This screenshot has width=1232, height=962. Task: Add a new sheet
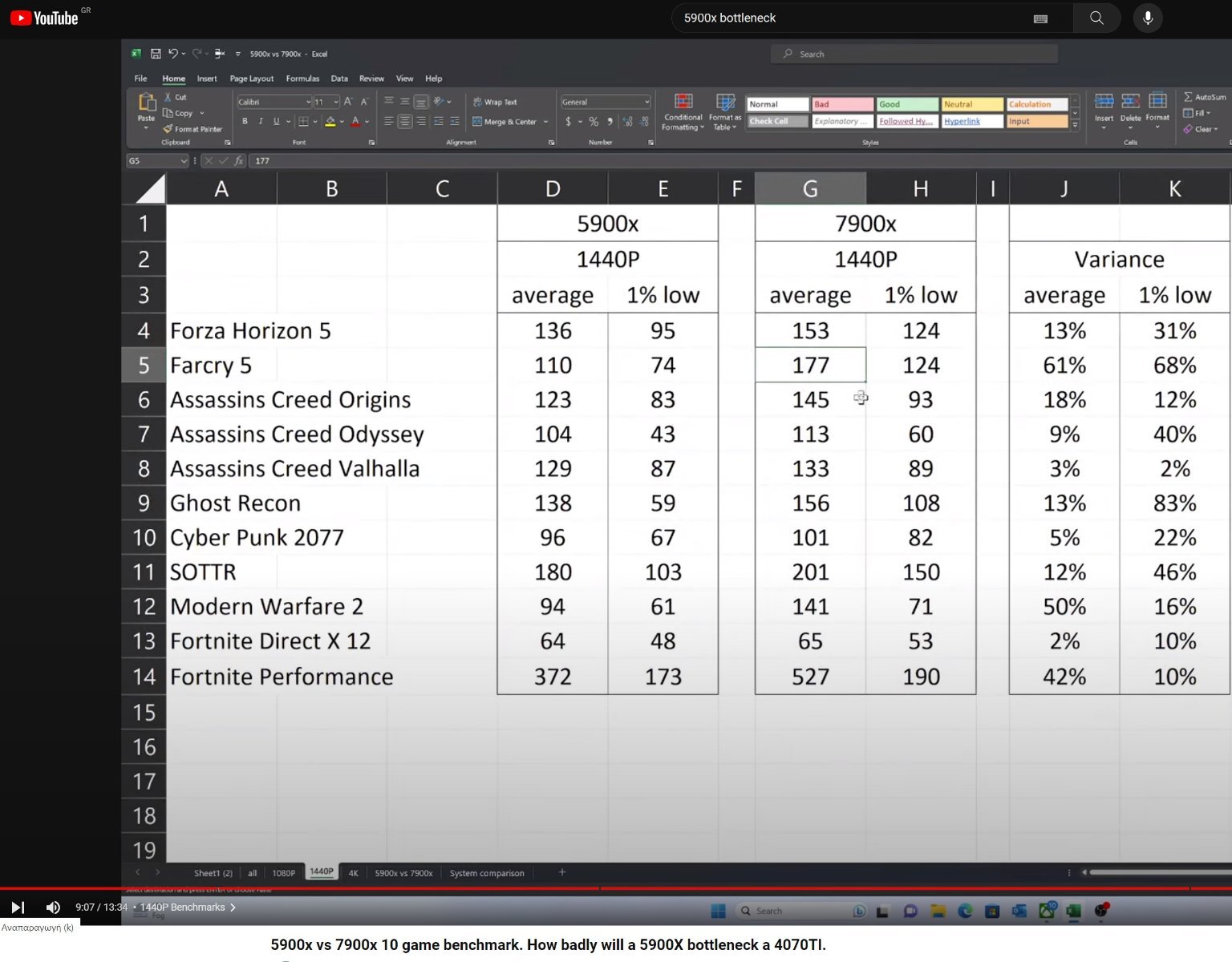tap(562, 872)
